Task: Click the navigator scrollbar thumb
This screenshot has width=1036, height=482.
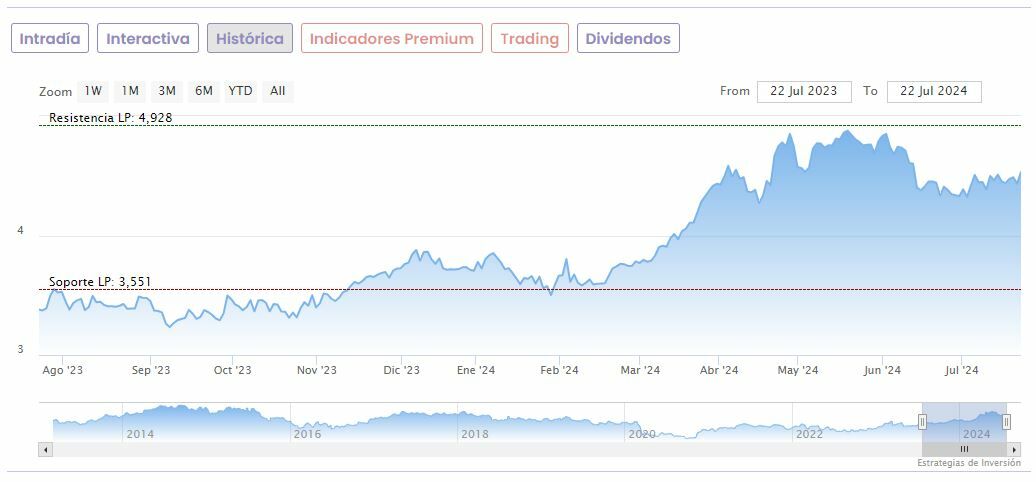Action: coord(964,450)
